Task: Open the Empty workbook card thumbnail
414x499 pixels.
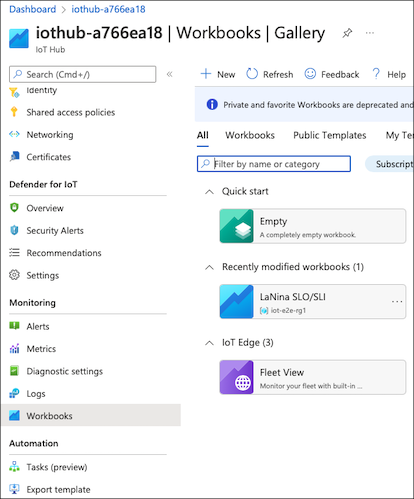Action: pos(236,226)
